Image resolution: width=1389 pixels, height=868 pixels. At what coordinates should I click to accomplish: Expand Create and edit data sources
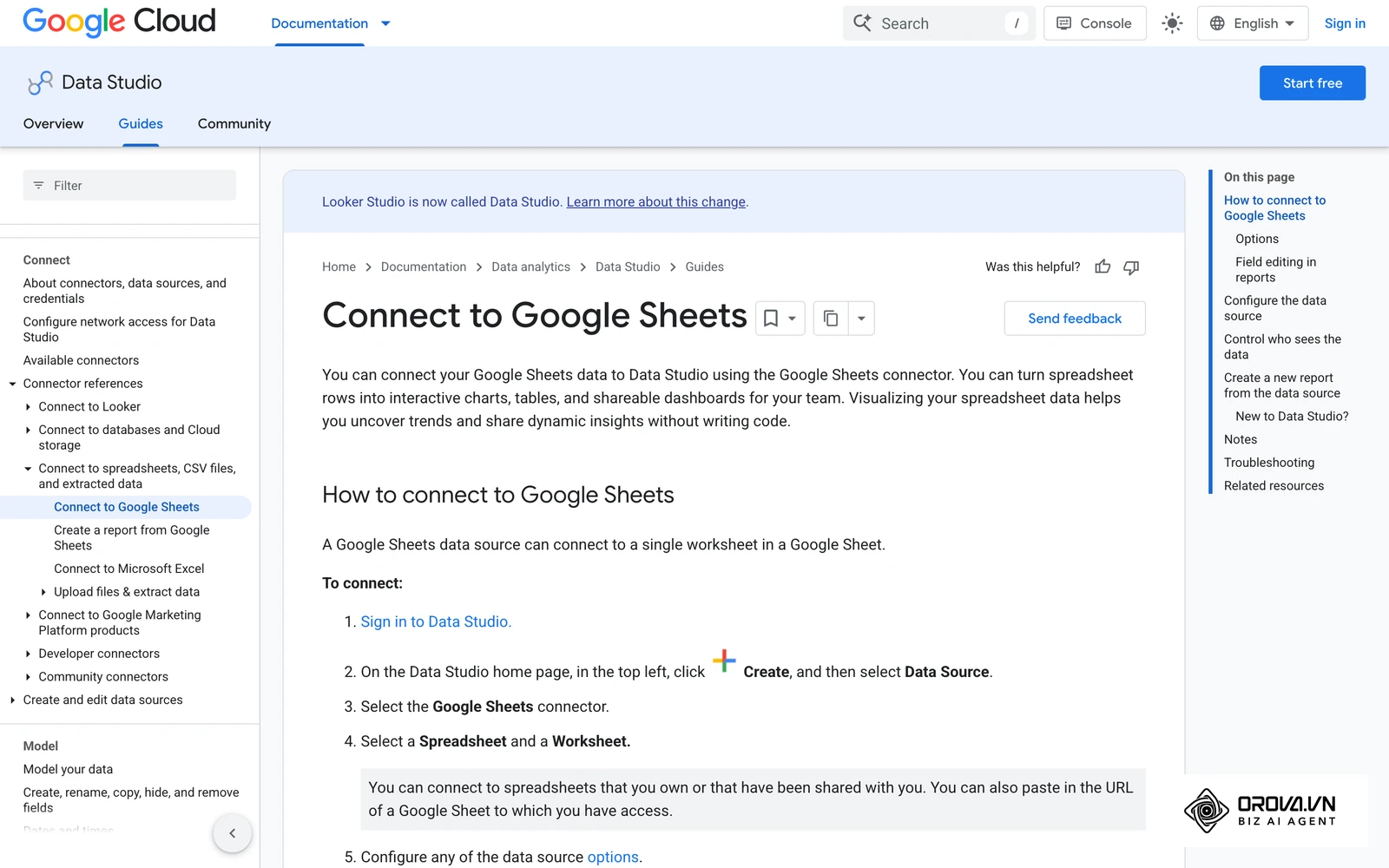(x=12, y=700)
